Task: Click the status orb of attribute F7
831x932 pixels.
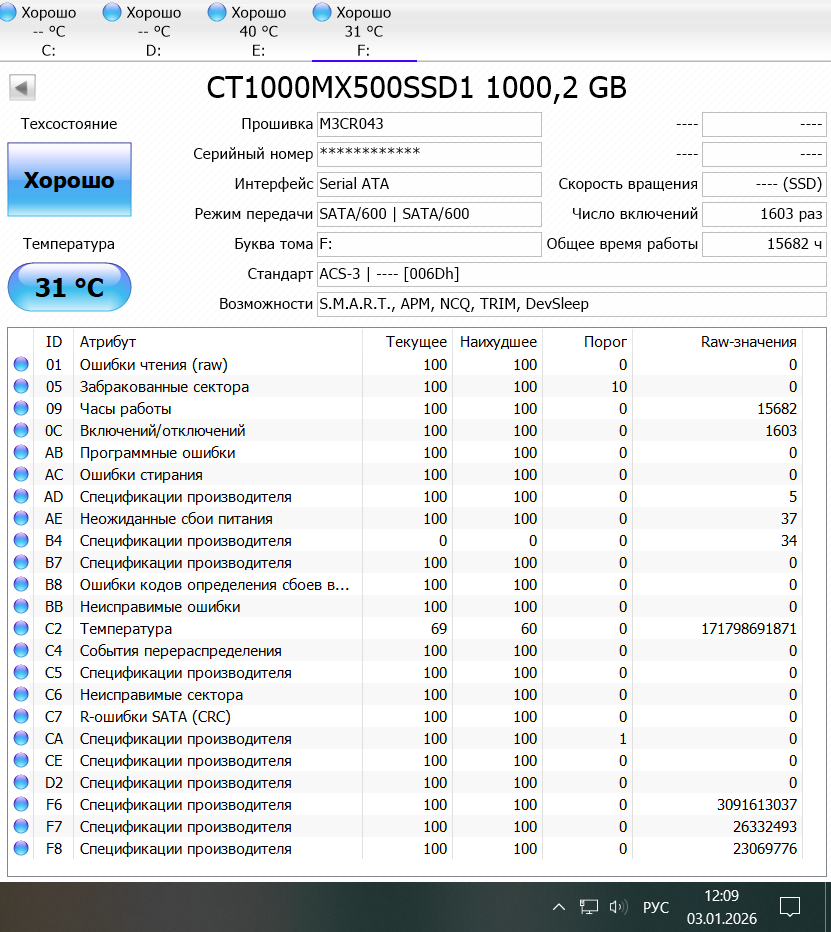Action: (21, 826)
